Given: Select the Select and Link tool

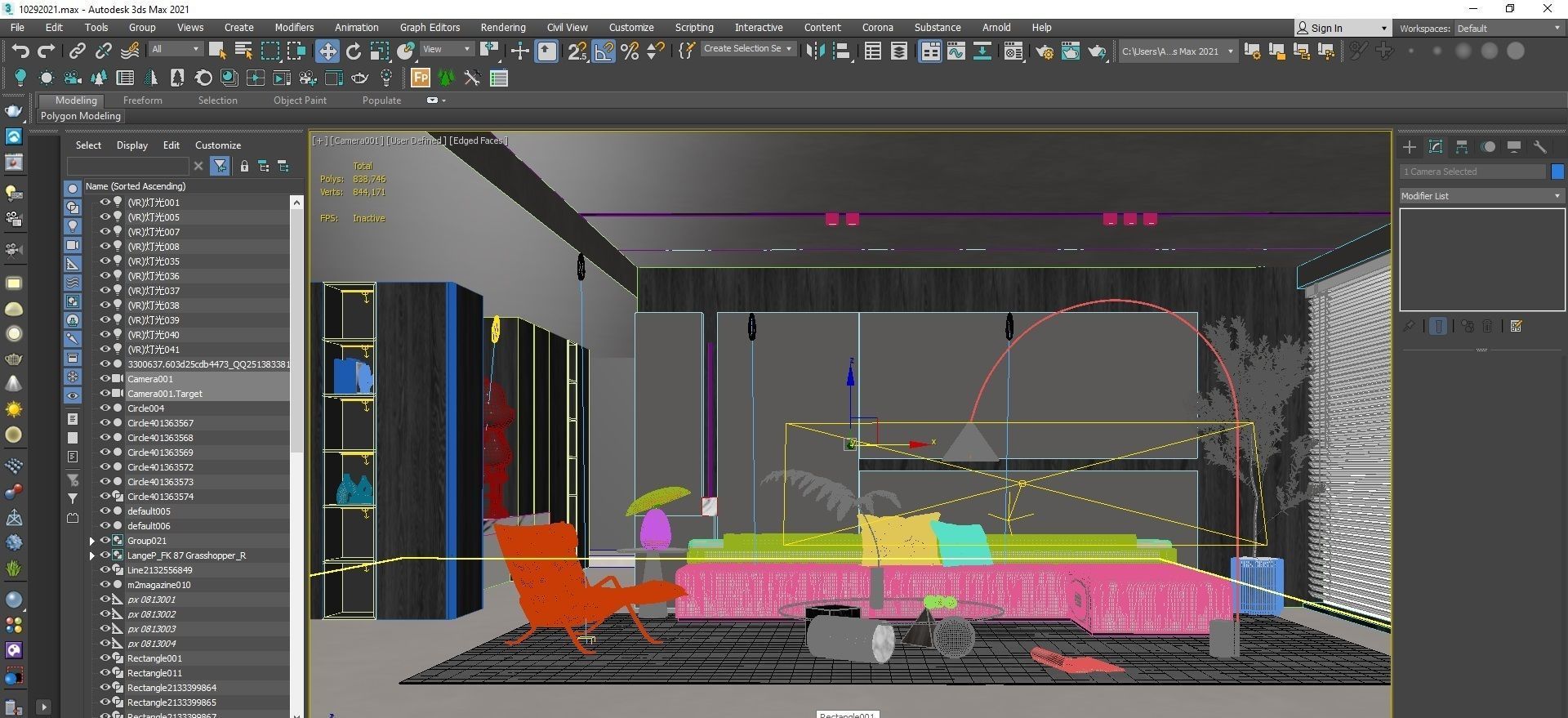Looking at the screenshot, I should (x=77, y=51).
